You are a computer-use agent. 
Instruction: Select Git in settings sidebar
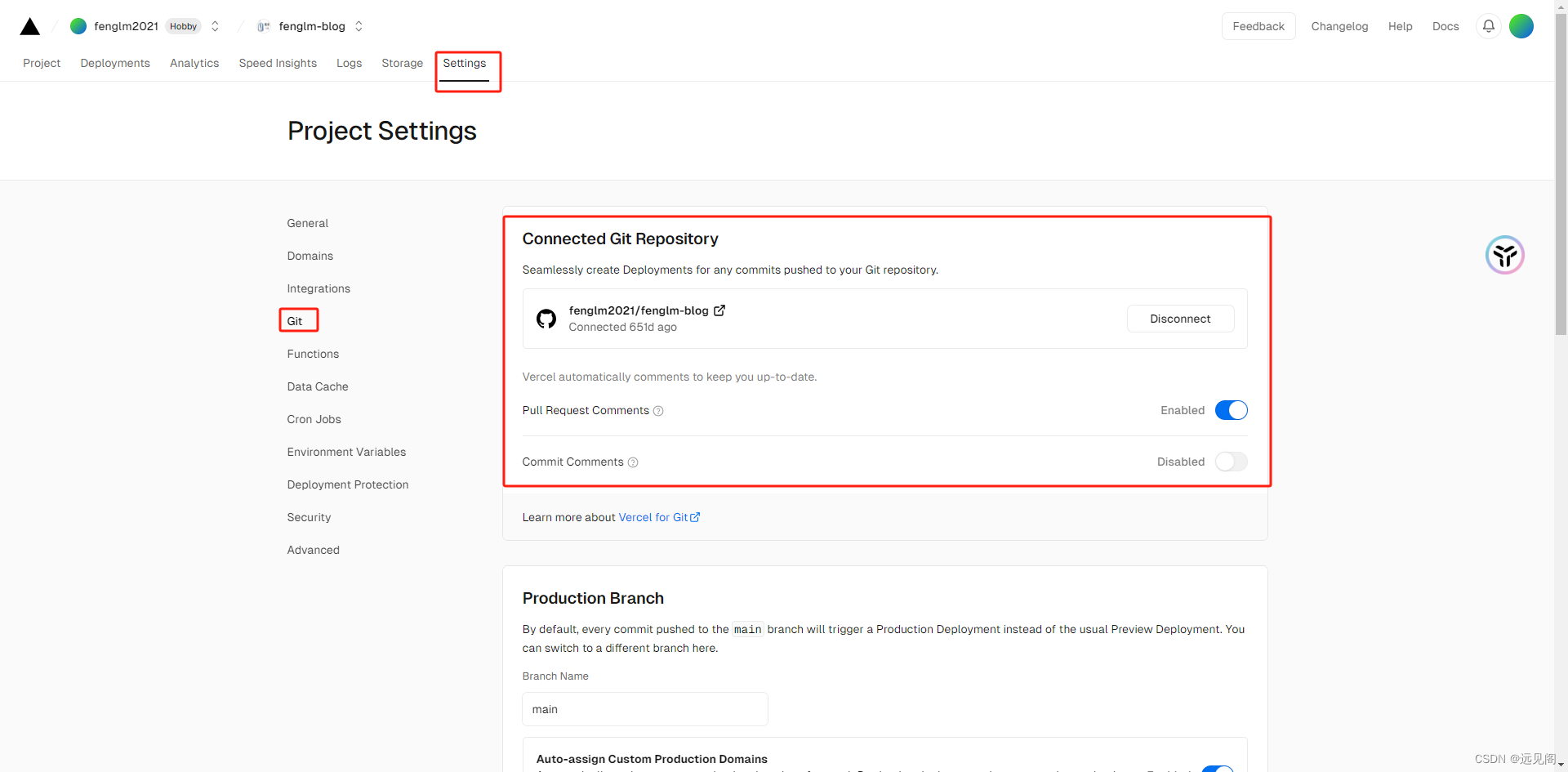click(x=295, y=321)
